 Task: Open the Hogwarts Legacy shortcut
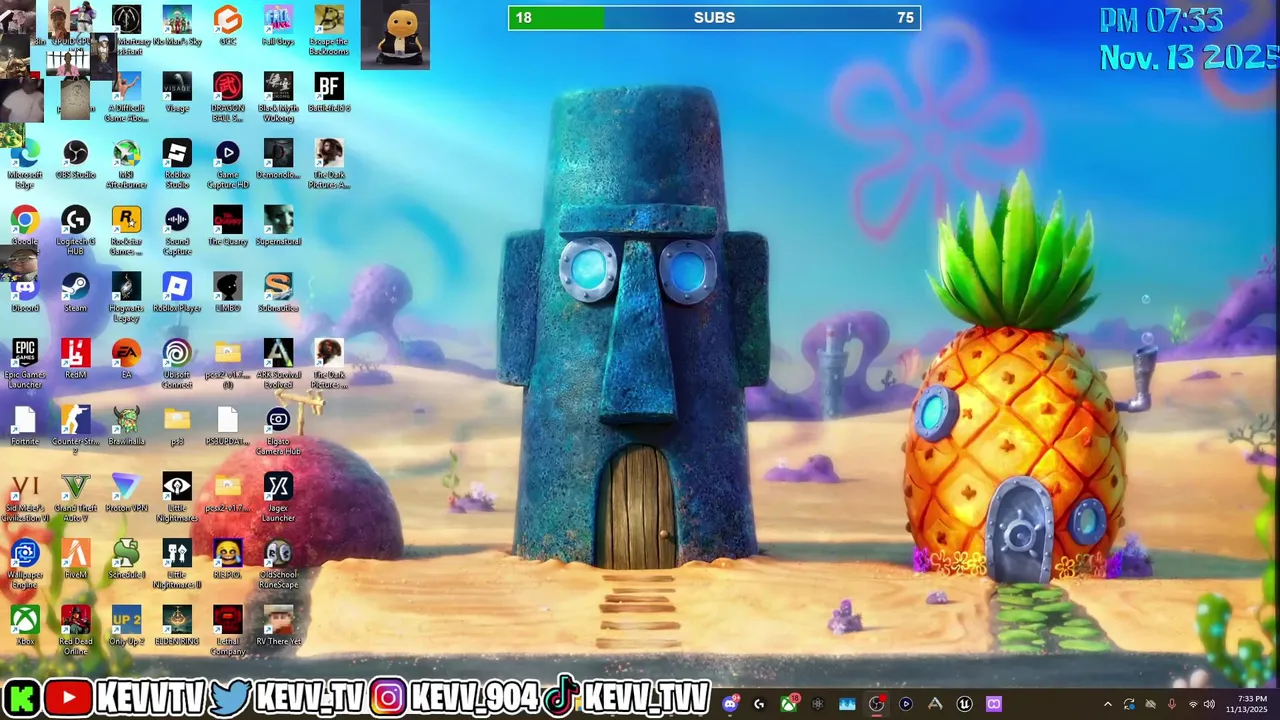tap(126, 298)
